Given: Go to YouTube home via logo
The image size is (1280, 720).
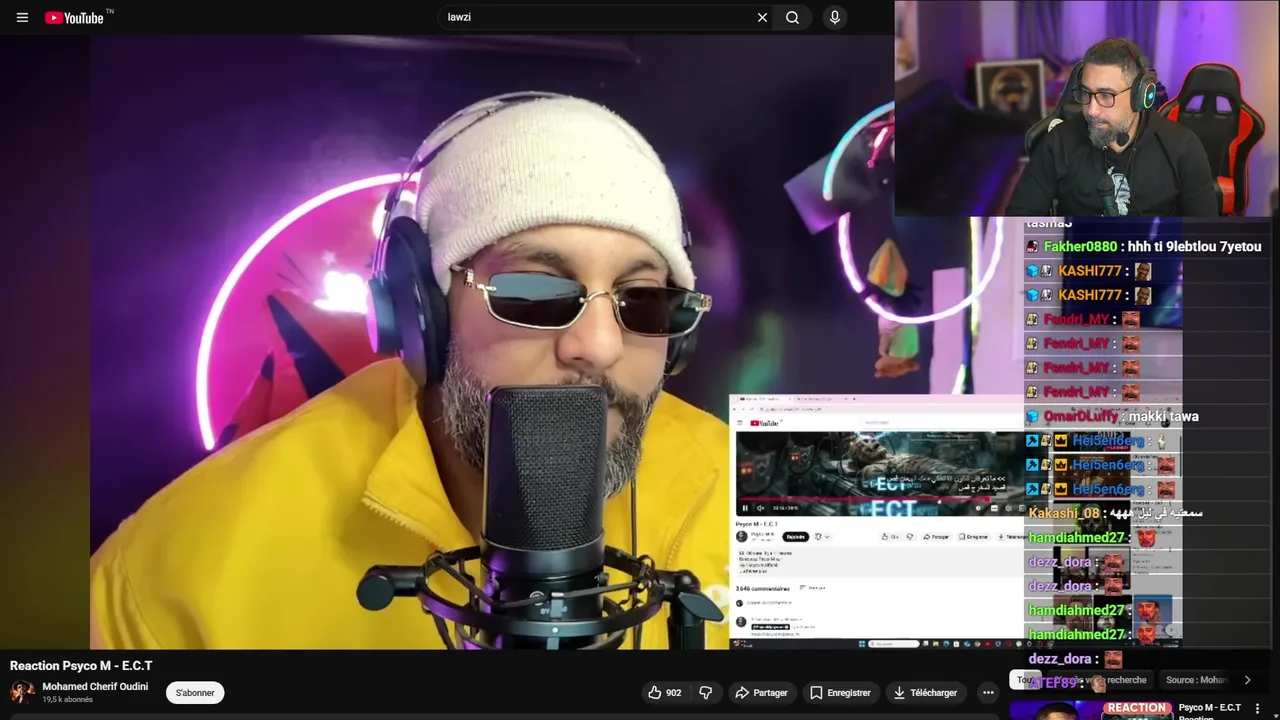Looking at the screenshot, I should tap(75, 17).
